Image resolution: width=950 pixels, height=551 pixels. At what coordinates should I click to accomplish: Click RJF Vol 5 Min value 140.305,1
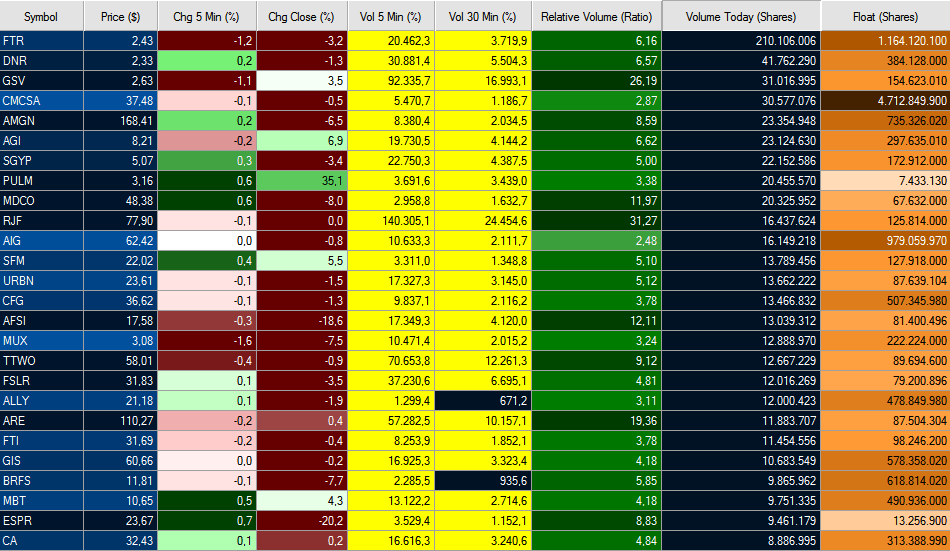(391, 221)
